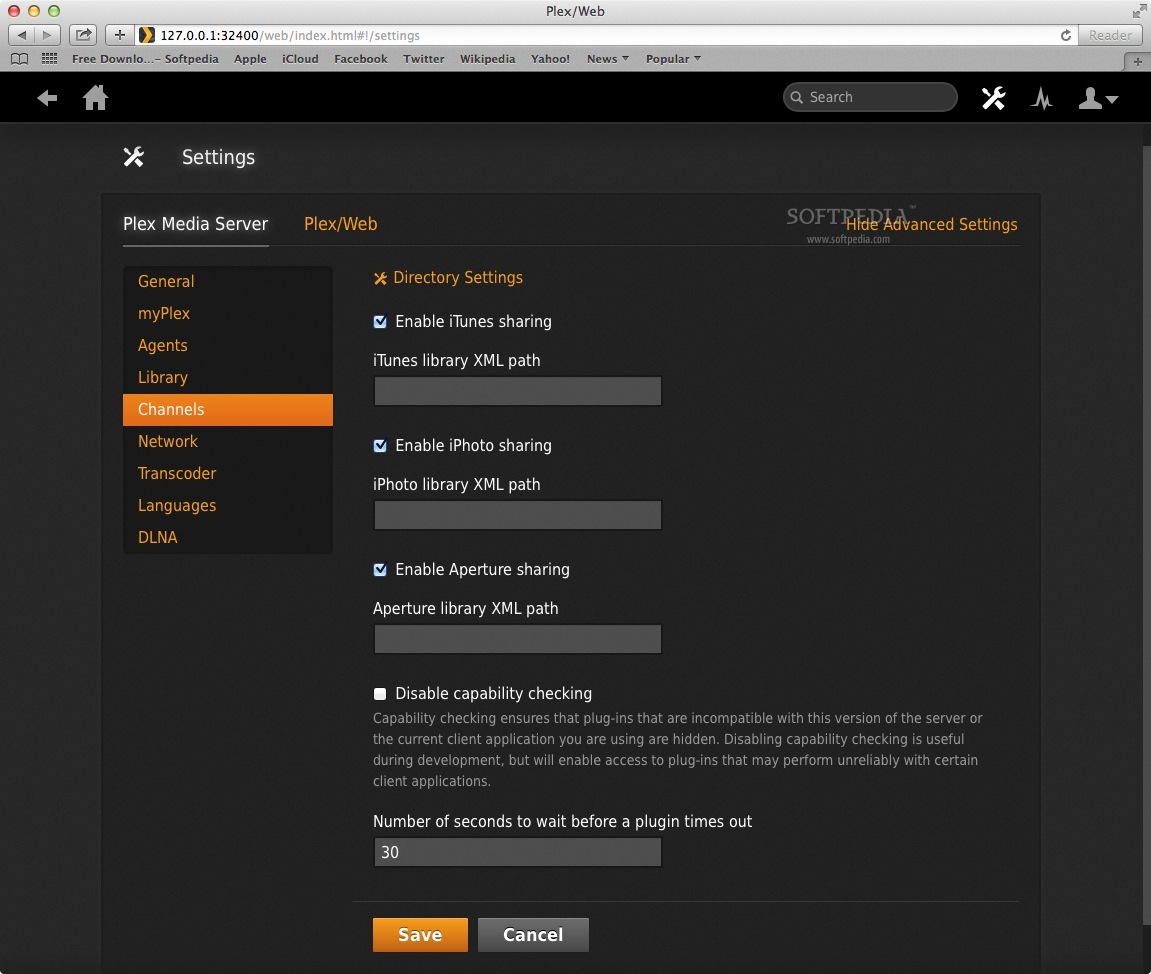Select myPlex in the settings sidebar
This screenshot has height=974, width=1151.
coord(228,313)
